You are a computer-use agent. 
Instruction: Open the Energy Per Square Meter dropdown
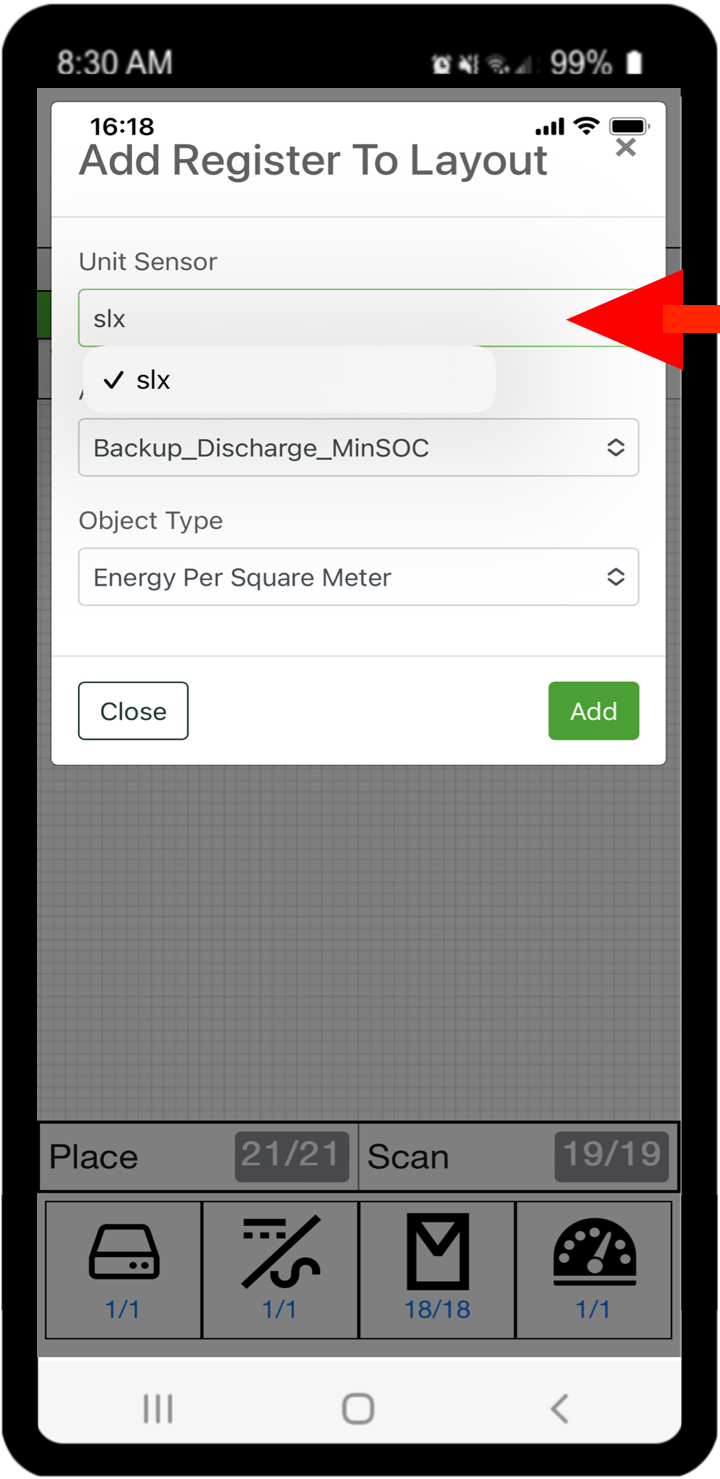click(358, 577)
